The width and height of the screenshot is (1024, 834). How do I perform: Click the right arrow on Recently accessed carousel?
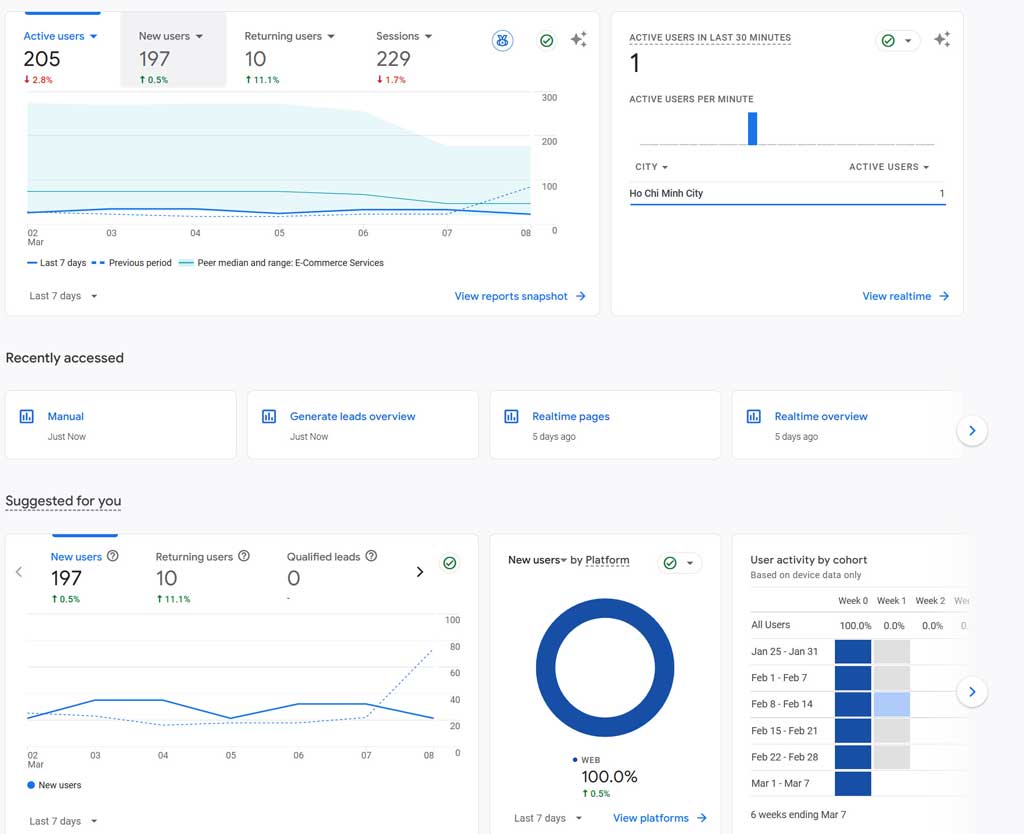(972, 429)
